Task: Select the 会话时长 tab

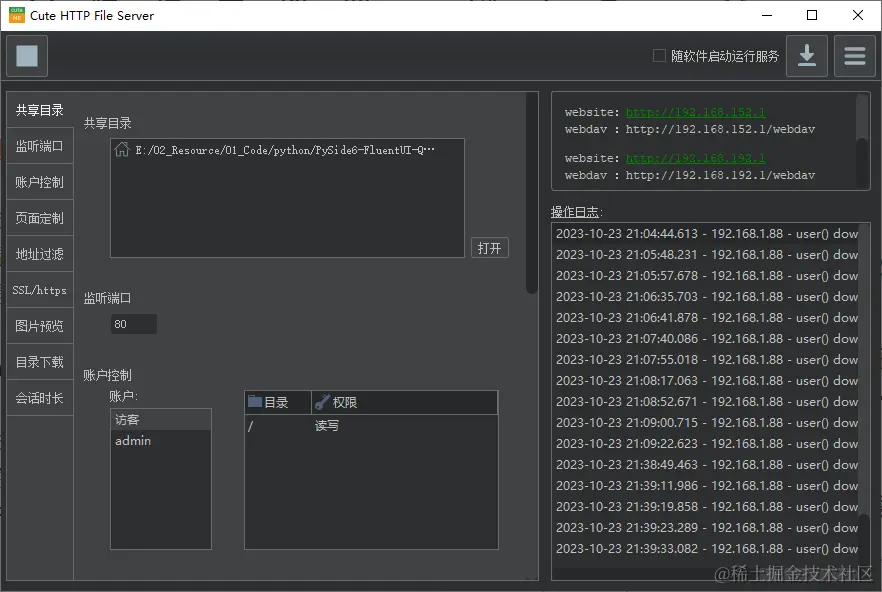Action: (x=40, y=398)
